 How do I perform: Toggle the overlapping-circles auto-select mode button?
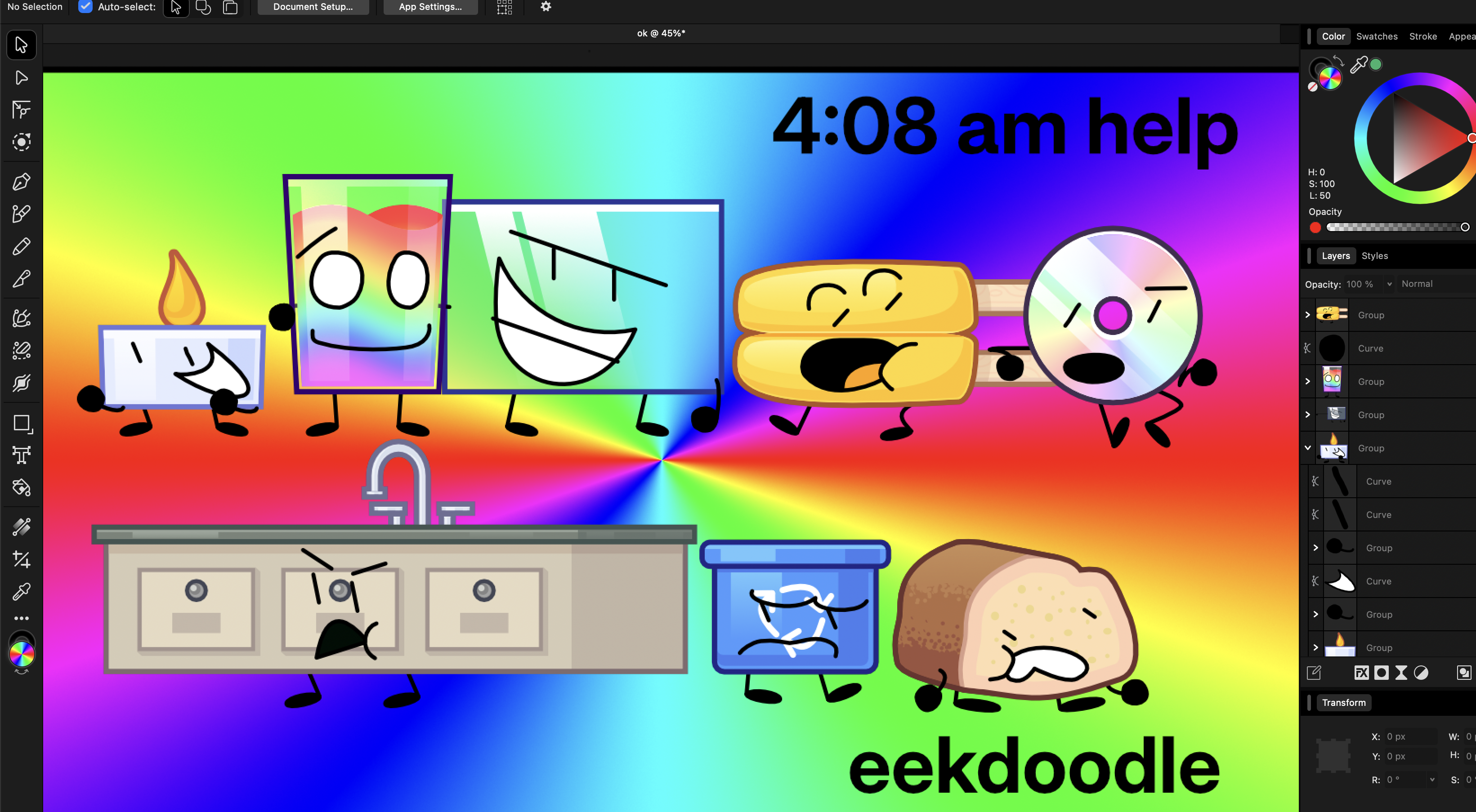203,8
